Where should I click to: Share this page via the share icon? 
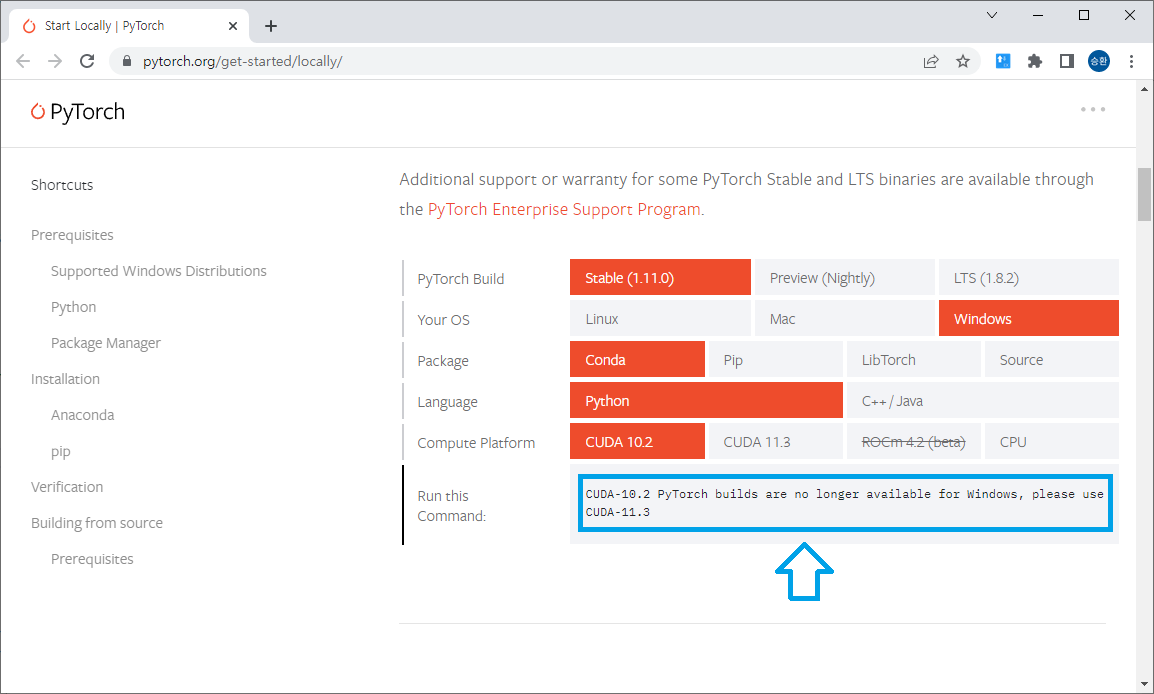[931, 61]
